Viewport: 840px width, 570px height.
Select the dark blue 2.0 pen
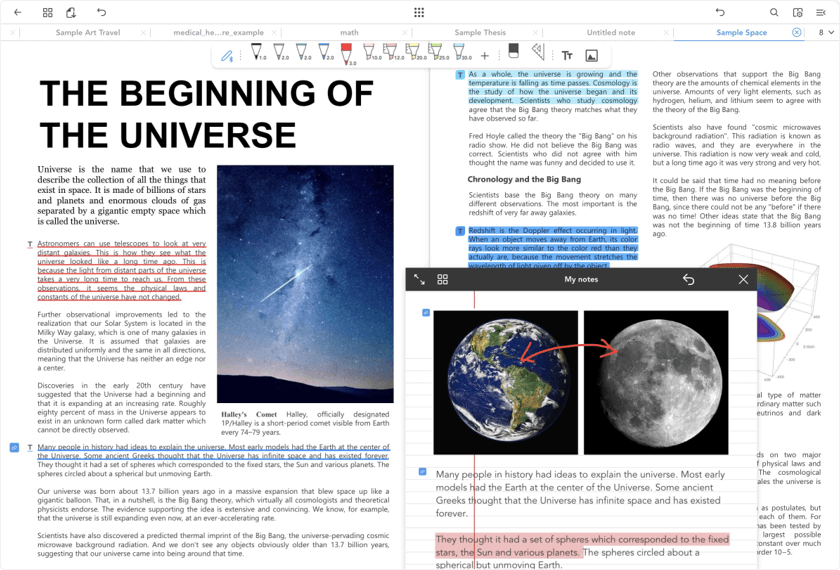325,52
